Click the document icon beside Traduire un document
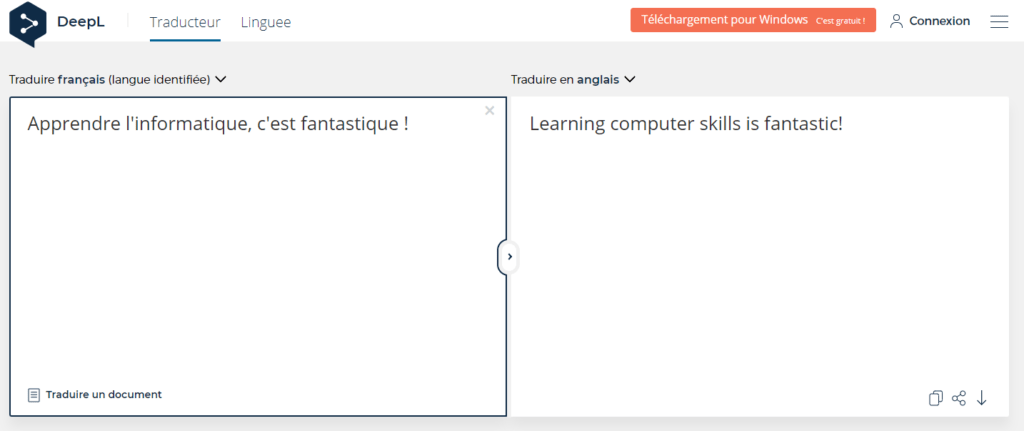 click(34, 395)
